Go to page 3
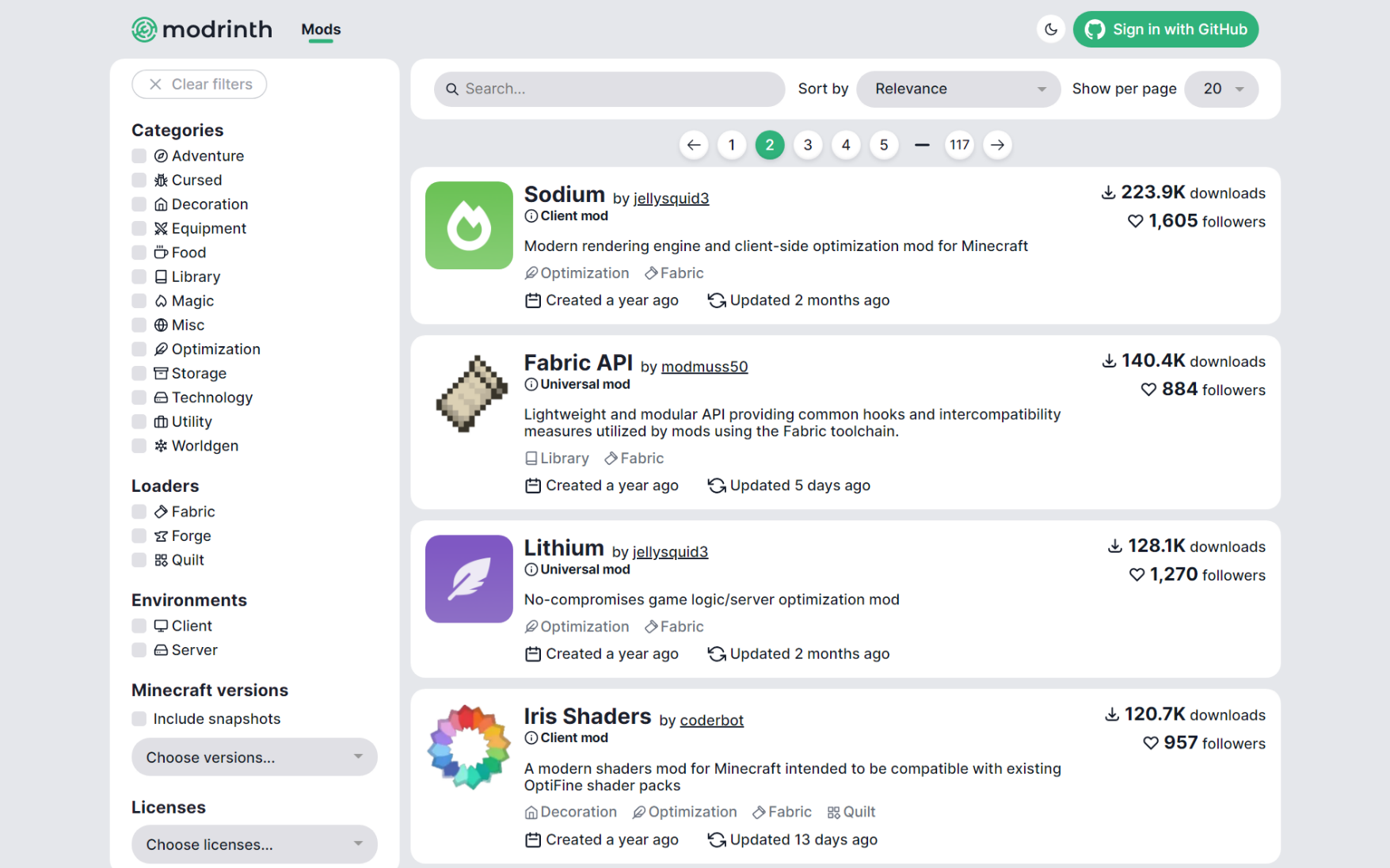This screenshot has height=868, width=1390. coord(808,145)
